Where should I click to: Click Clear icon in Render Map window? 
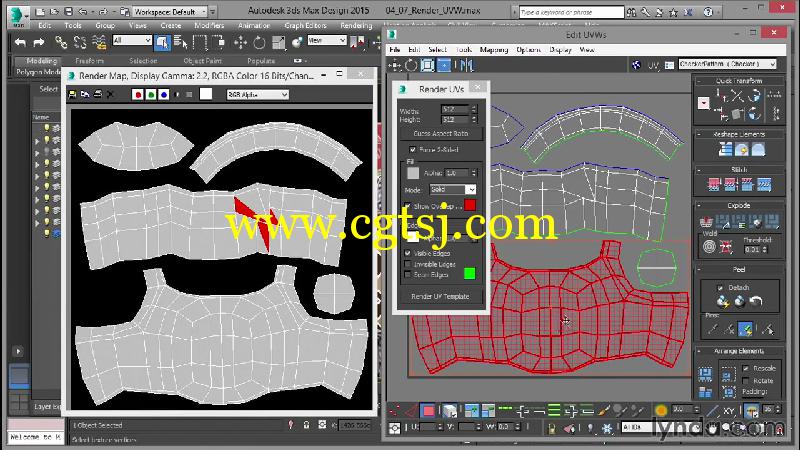tap(110, 94)
